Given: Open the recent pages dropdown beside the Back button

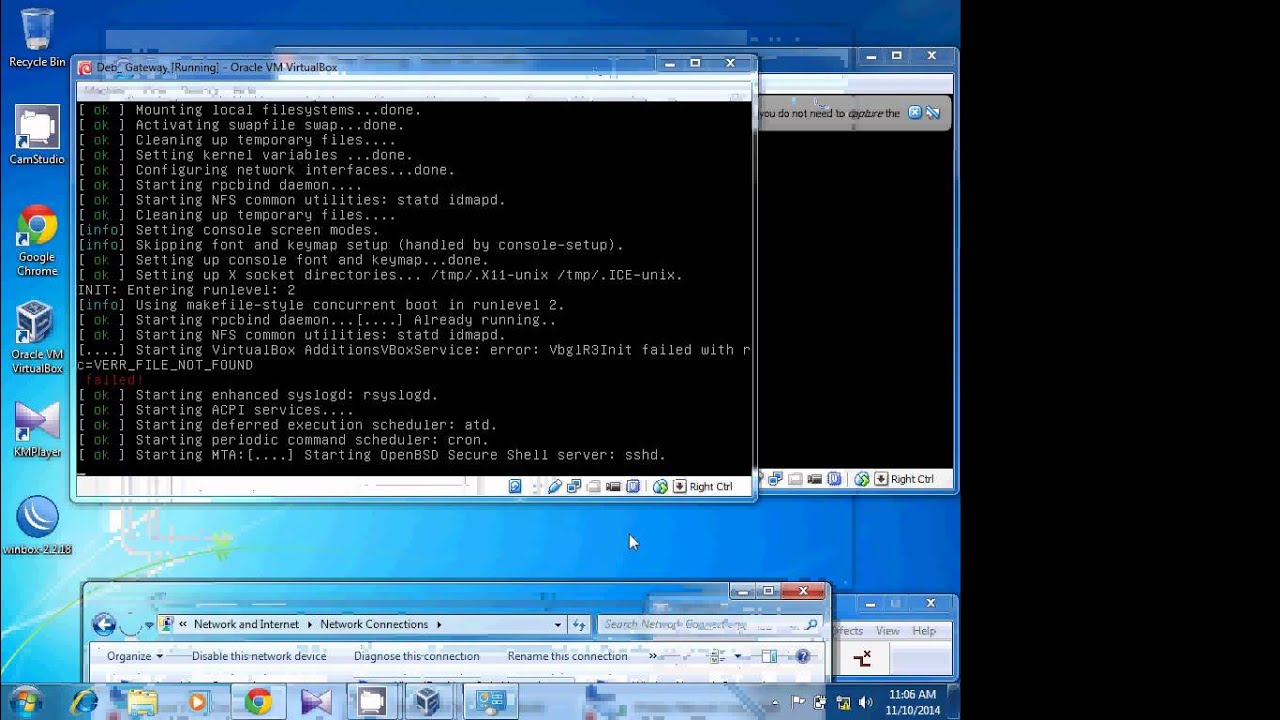Looking at the screenshot, I should coord(149,625).
